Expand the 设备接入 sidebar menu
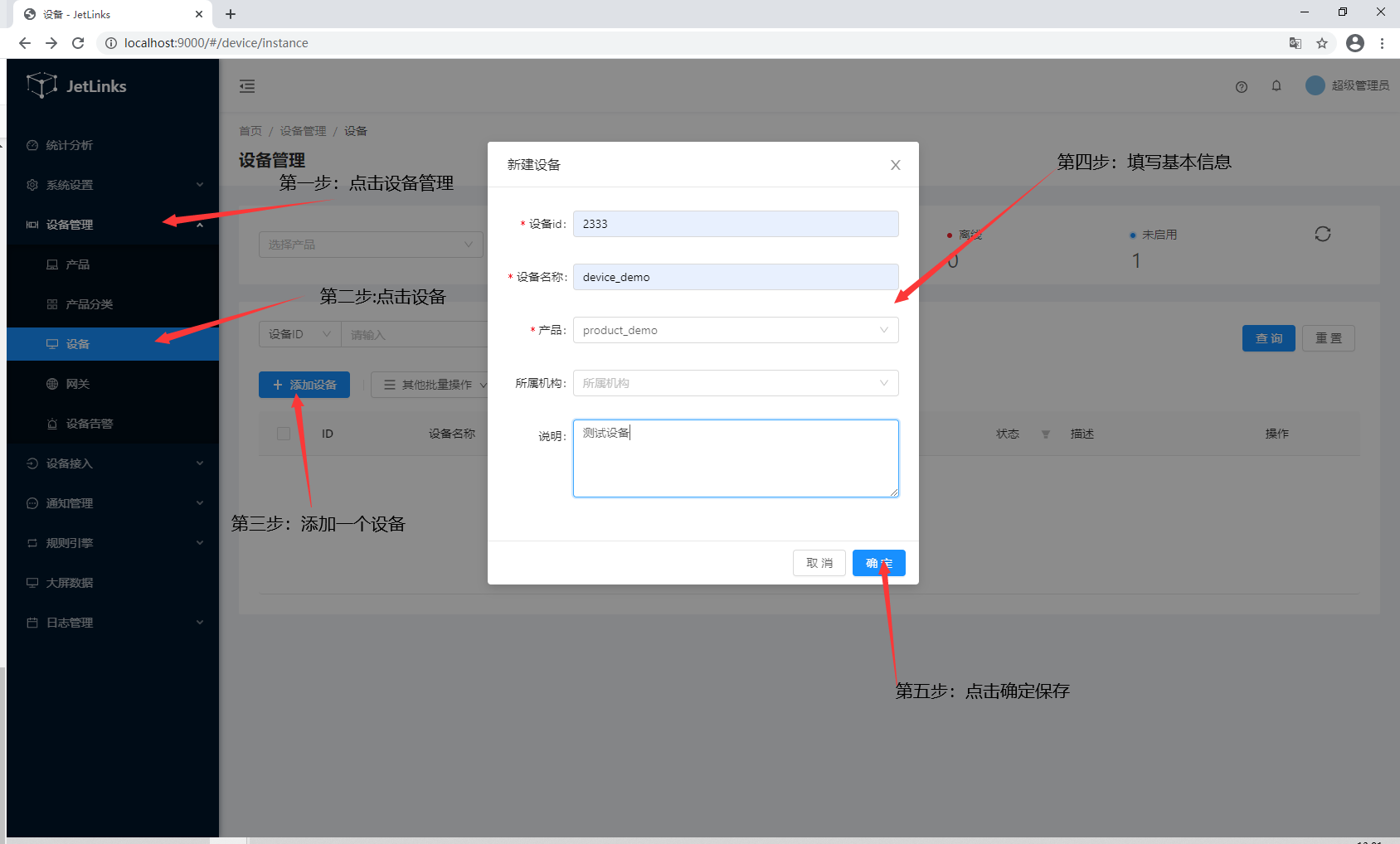The height and width of the screenshot is (844, 1400). point(113,463)
